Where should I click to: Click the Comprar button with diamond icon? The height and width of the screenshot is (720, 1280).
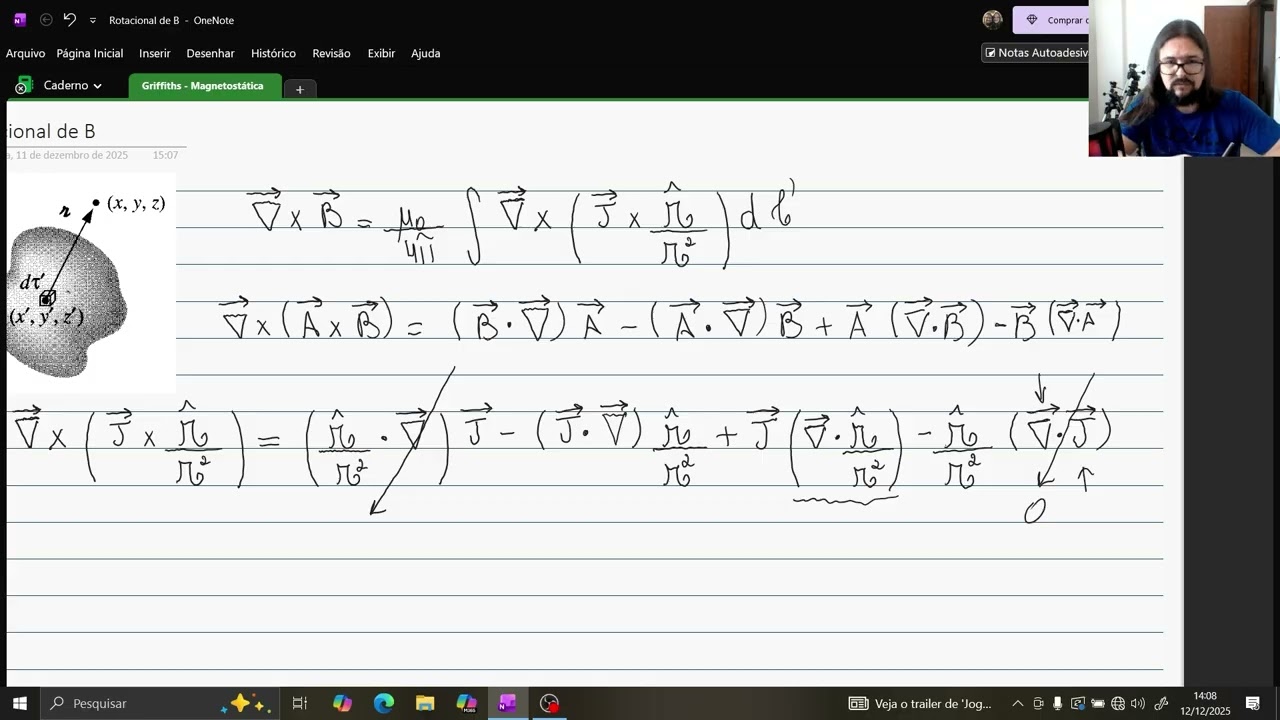(1052, 20)
